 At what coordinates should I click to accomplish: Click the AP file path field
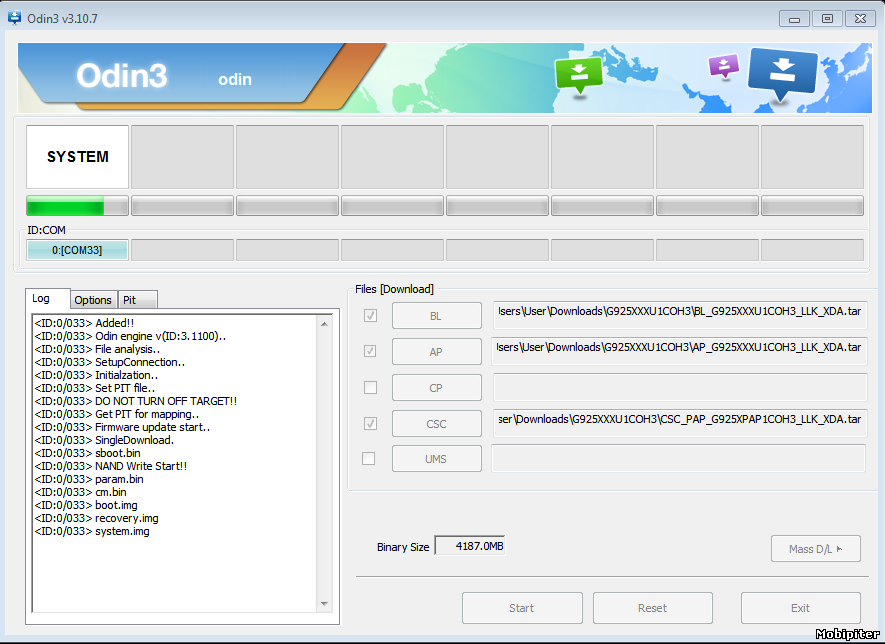[679, 351]
